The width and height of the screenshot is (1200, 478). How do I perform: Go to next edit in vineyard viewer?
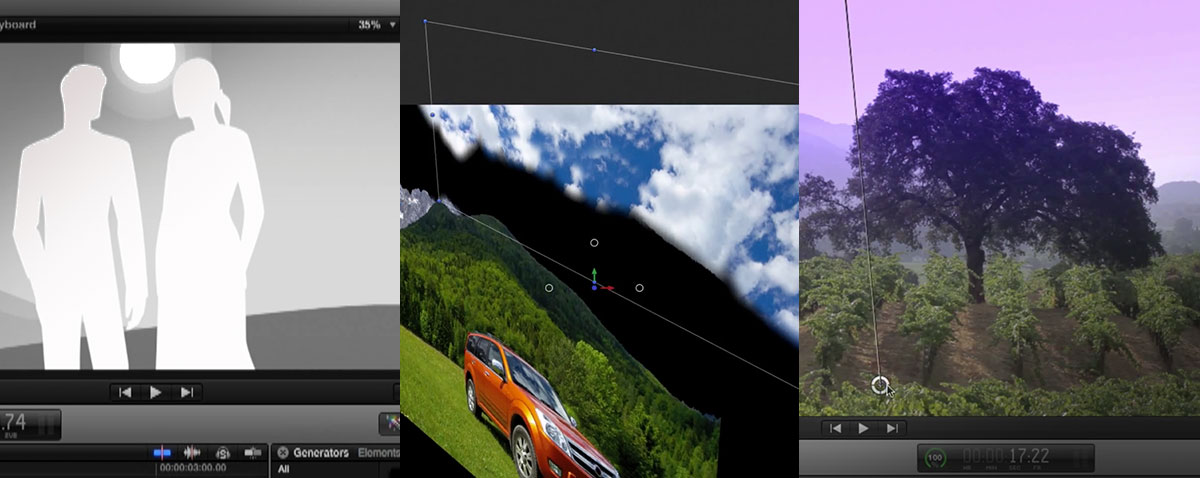(893, 428)
